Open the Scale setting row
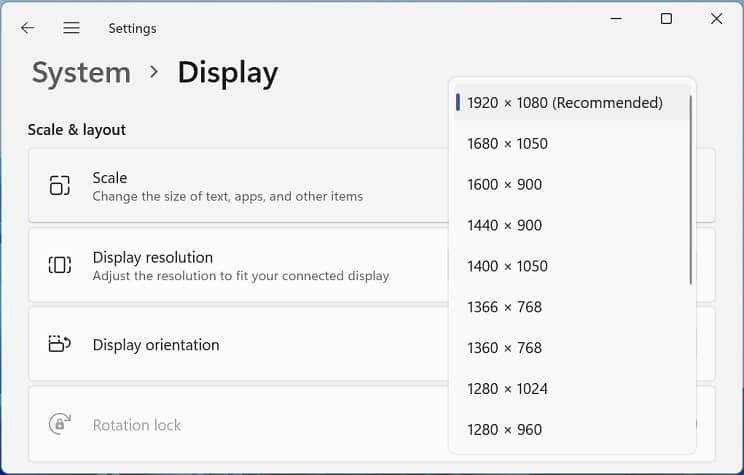The image size is (744, 475). 372,185
